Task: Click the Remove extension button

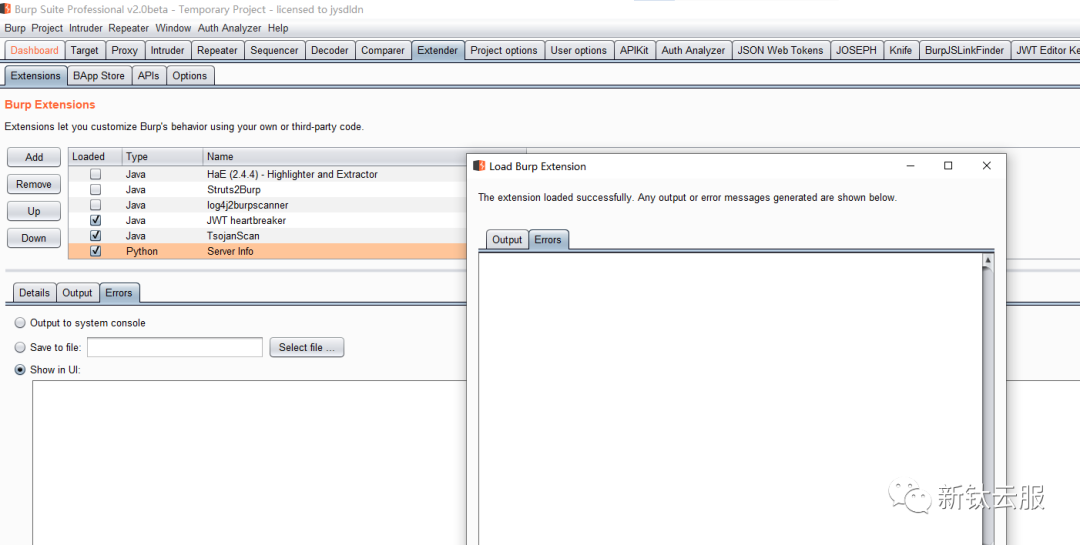Action: tap(34, 184)
